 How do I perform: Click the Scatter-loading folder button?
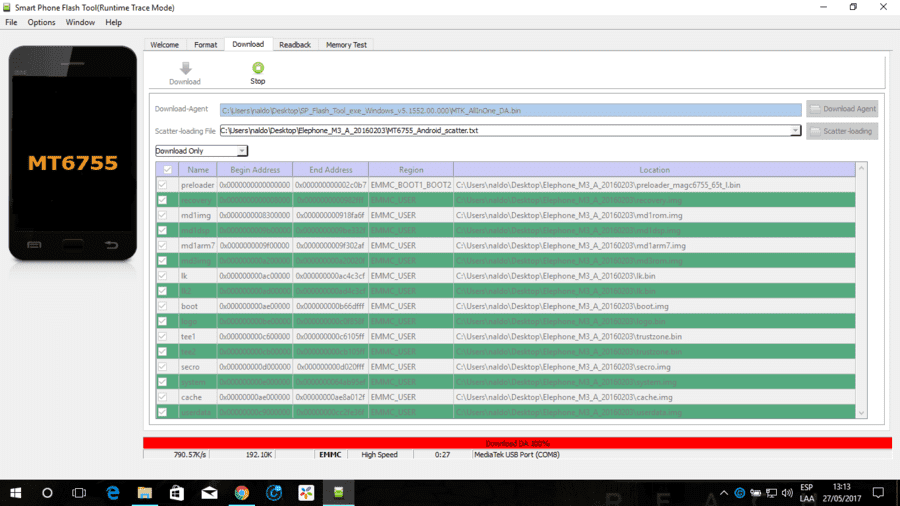[x=842, y=131]
